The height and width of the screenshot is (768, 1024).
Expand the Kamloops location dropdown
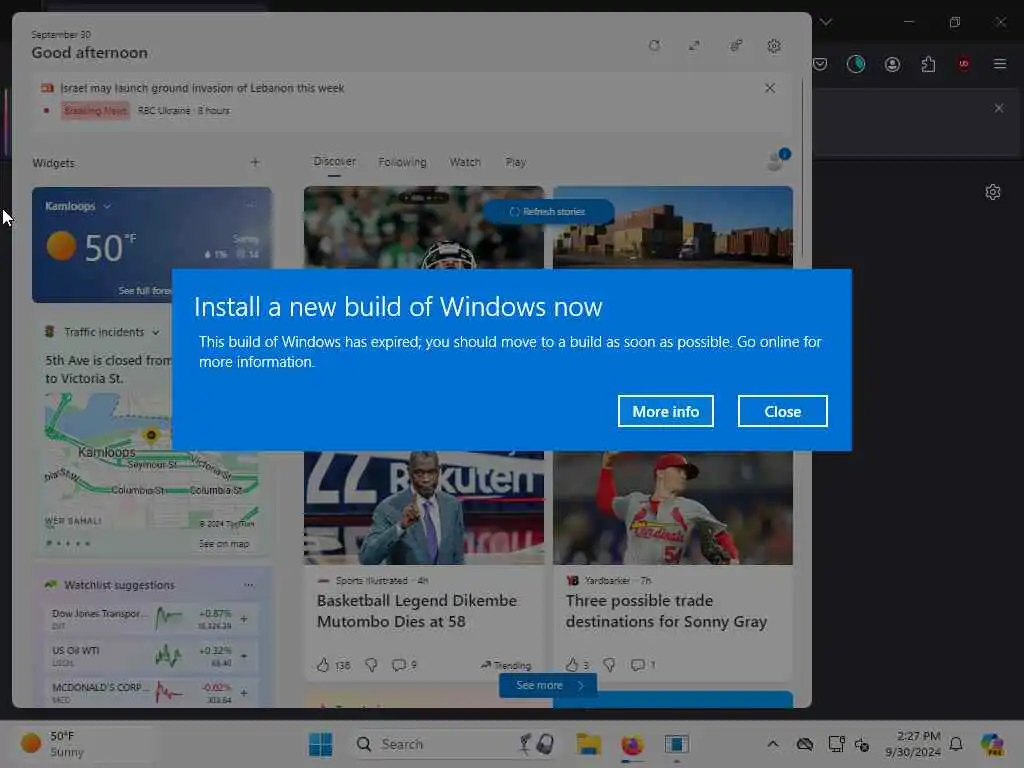107,206
